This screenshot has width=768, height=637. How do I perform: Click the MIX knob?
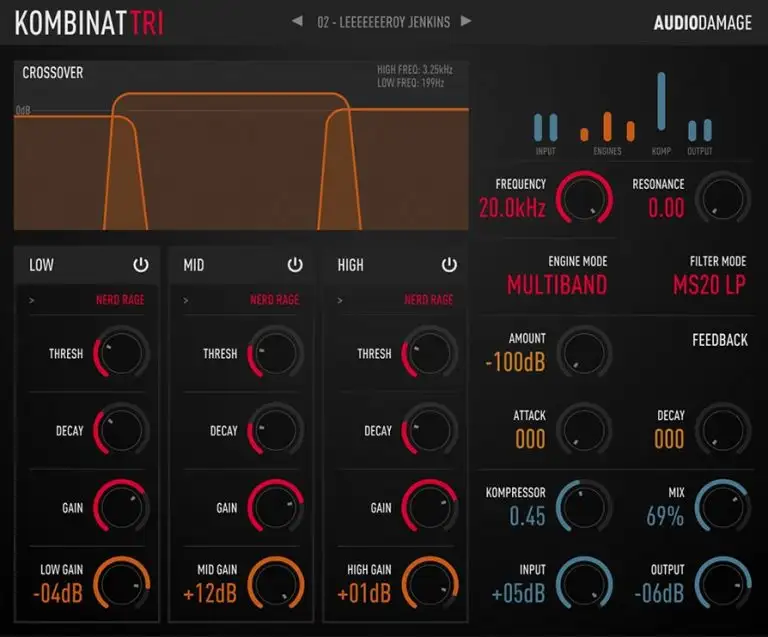(x=723, y=506)
